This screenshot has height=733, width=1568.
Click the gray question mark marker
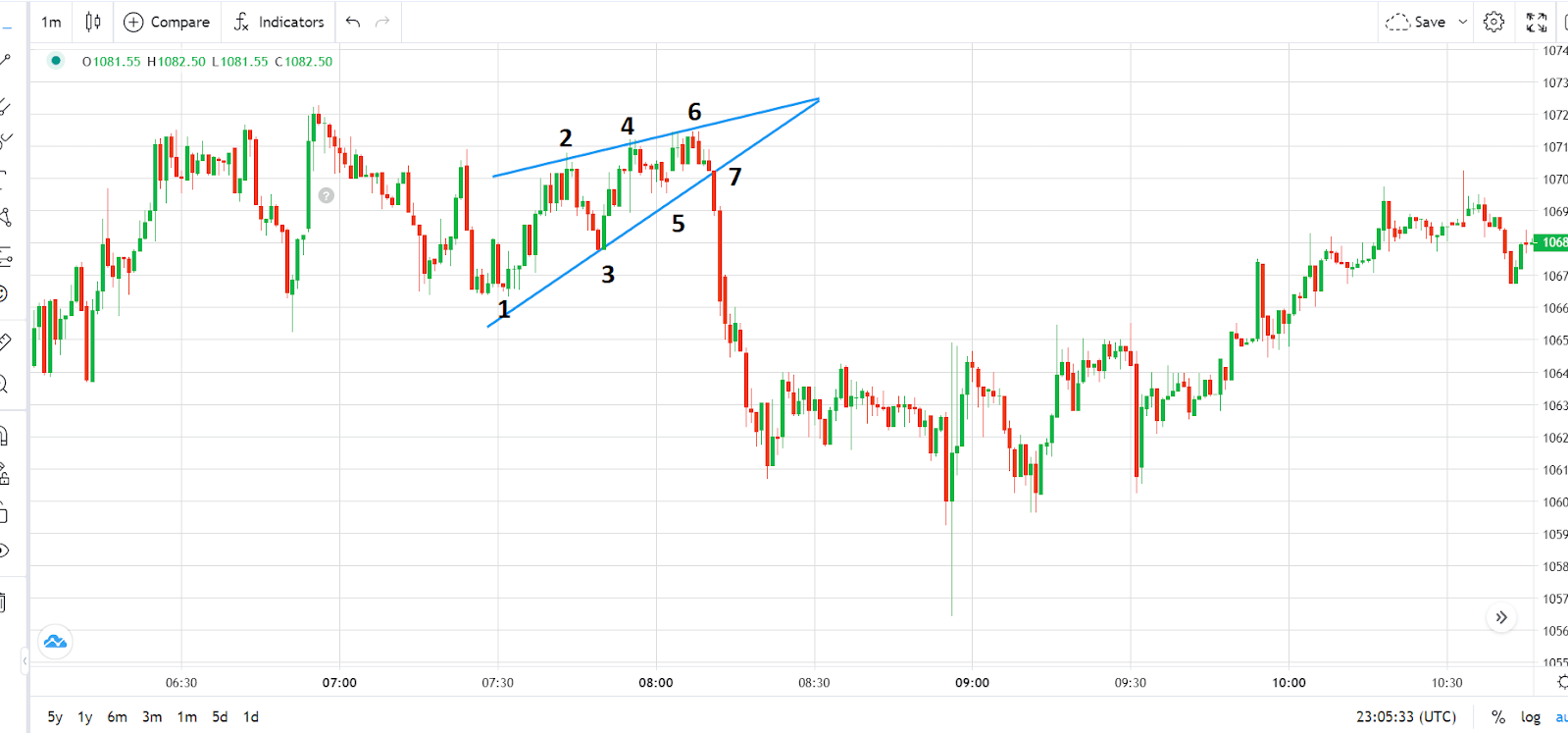[327, 195]
